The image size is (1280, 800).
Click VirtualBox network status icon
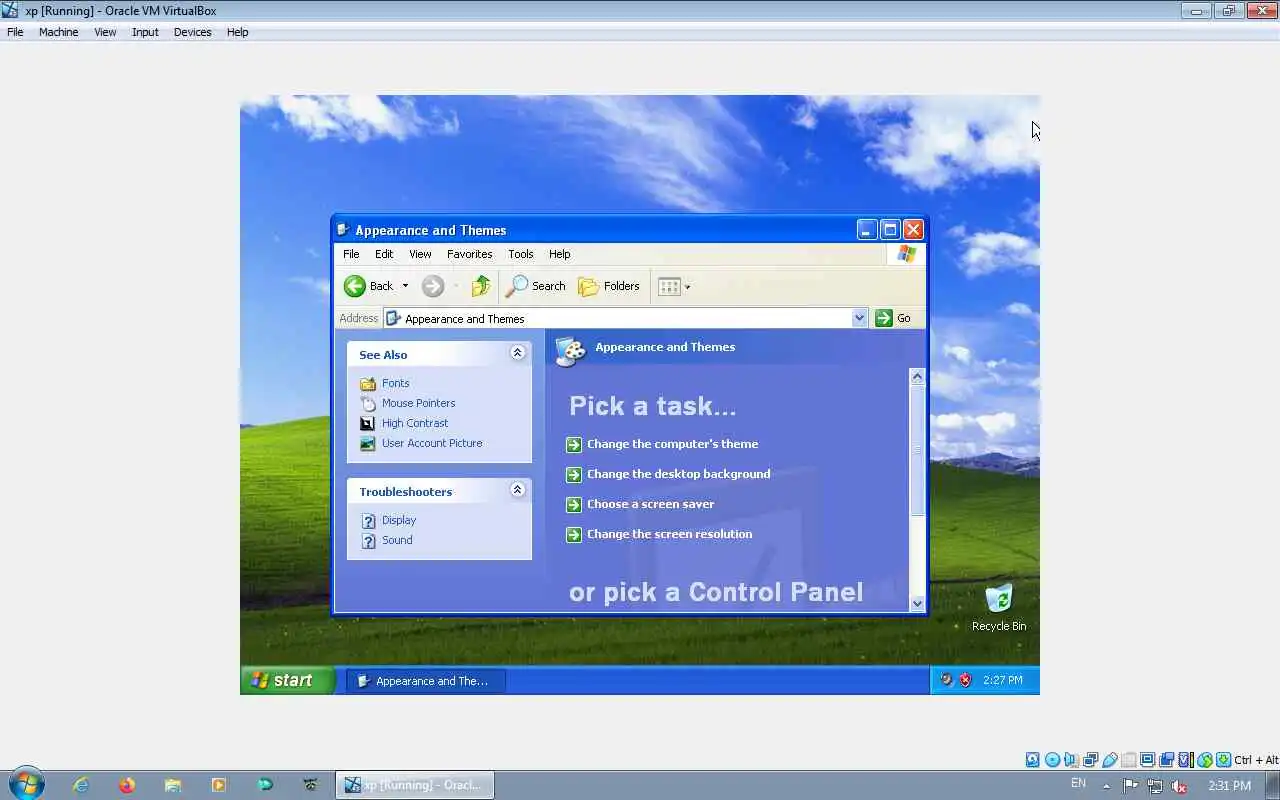1090,760
